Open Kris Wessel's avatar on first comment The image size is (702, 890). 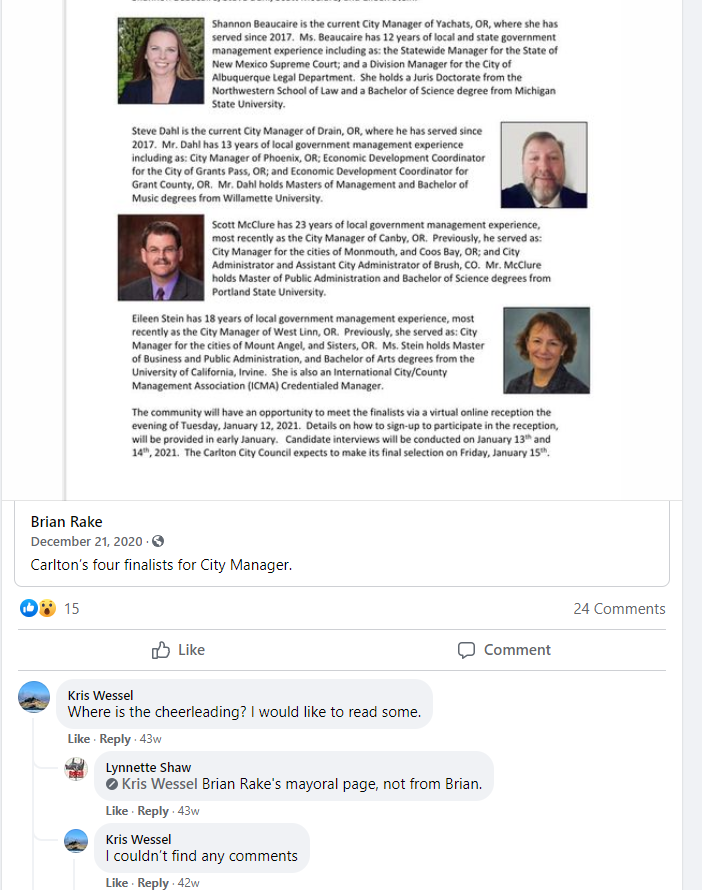tap(34, 696)
